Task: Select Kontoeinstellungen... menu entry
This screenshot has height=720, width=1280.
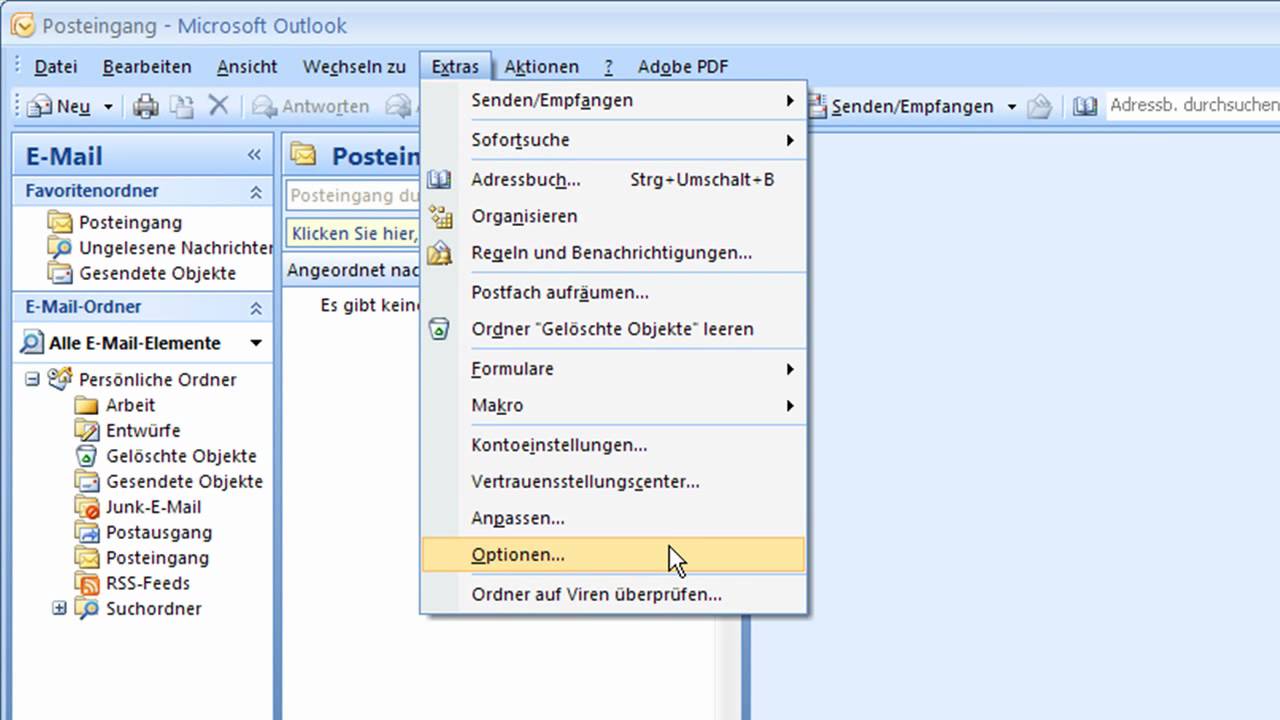Action: (613, 445)
